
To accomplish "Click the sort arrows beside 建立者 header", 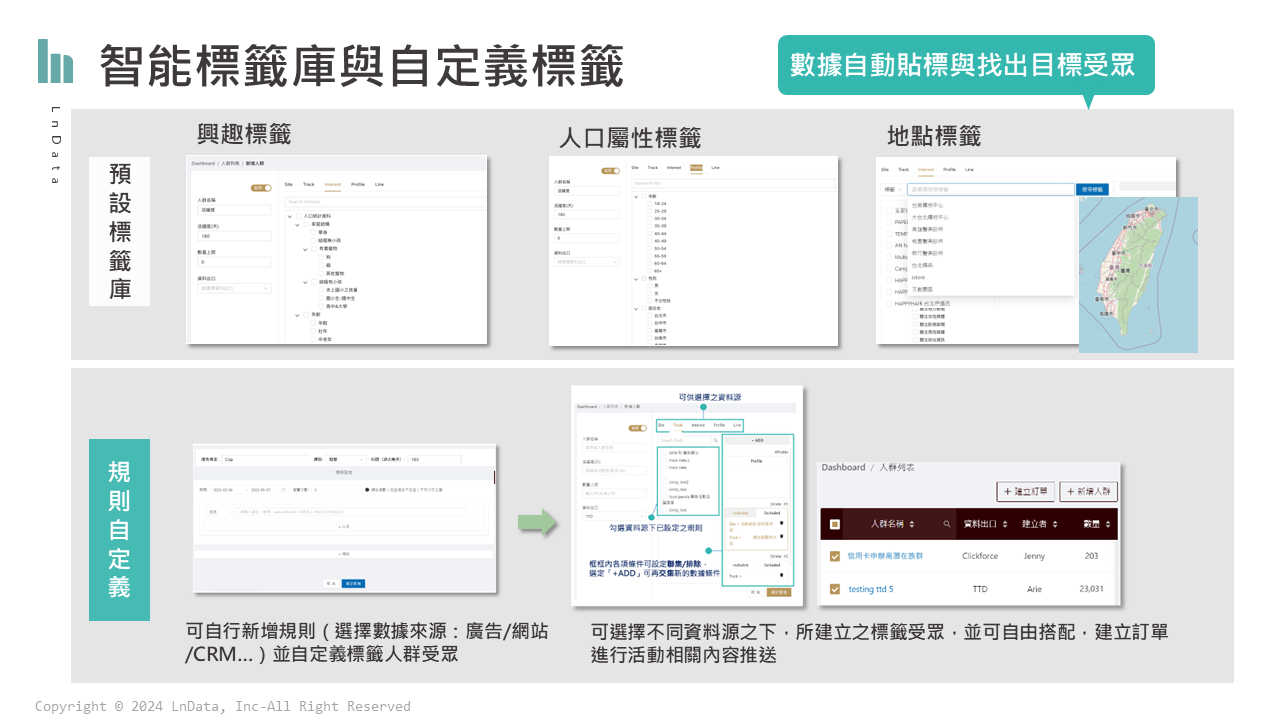I will click(1056, 524).
